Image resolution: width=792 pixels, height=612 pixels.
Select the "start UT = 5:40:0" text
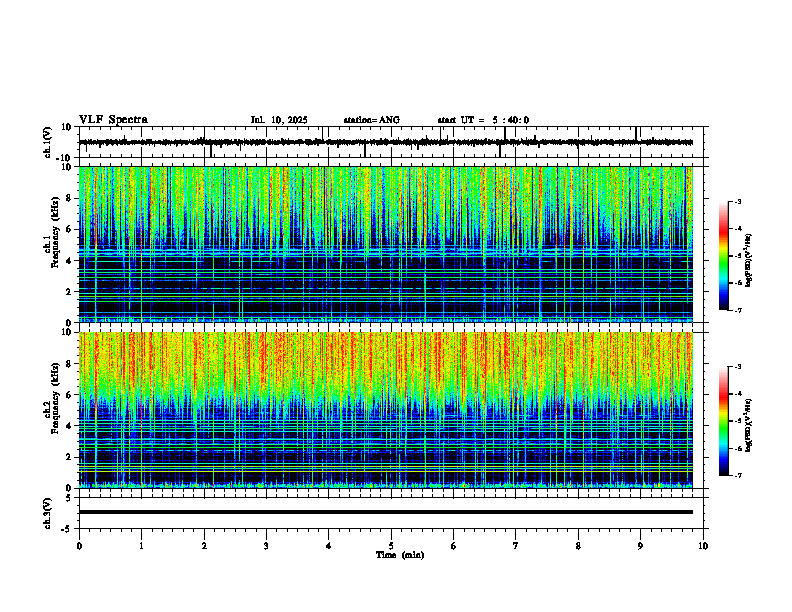(483, 120)
